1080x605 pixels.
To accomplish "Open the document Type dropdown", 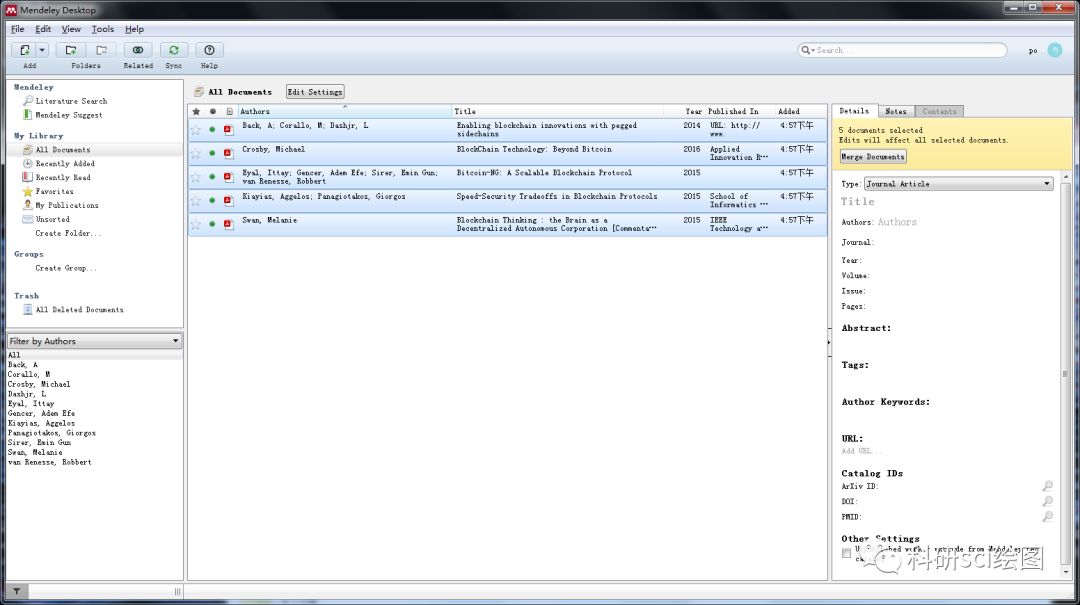I will (958, 184).
